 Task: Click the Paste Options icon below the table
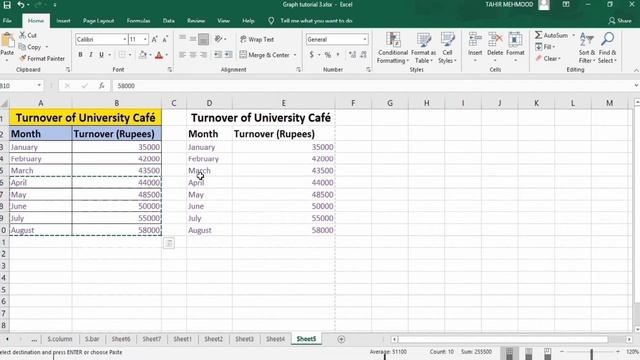coord(169,244)
